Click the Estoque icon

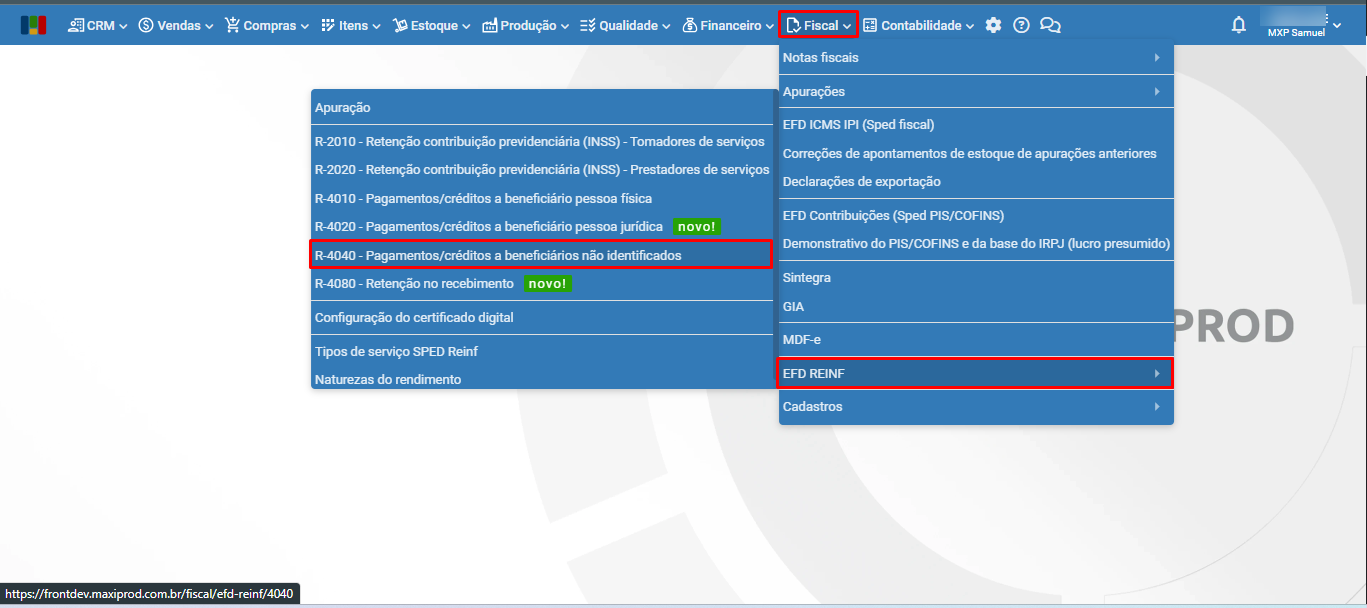pyautogui.click(x=400, y=25)
